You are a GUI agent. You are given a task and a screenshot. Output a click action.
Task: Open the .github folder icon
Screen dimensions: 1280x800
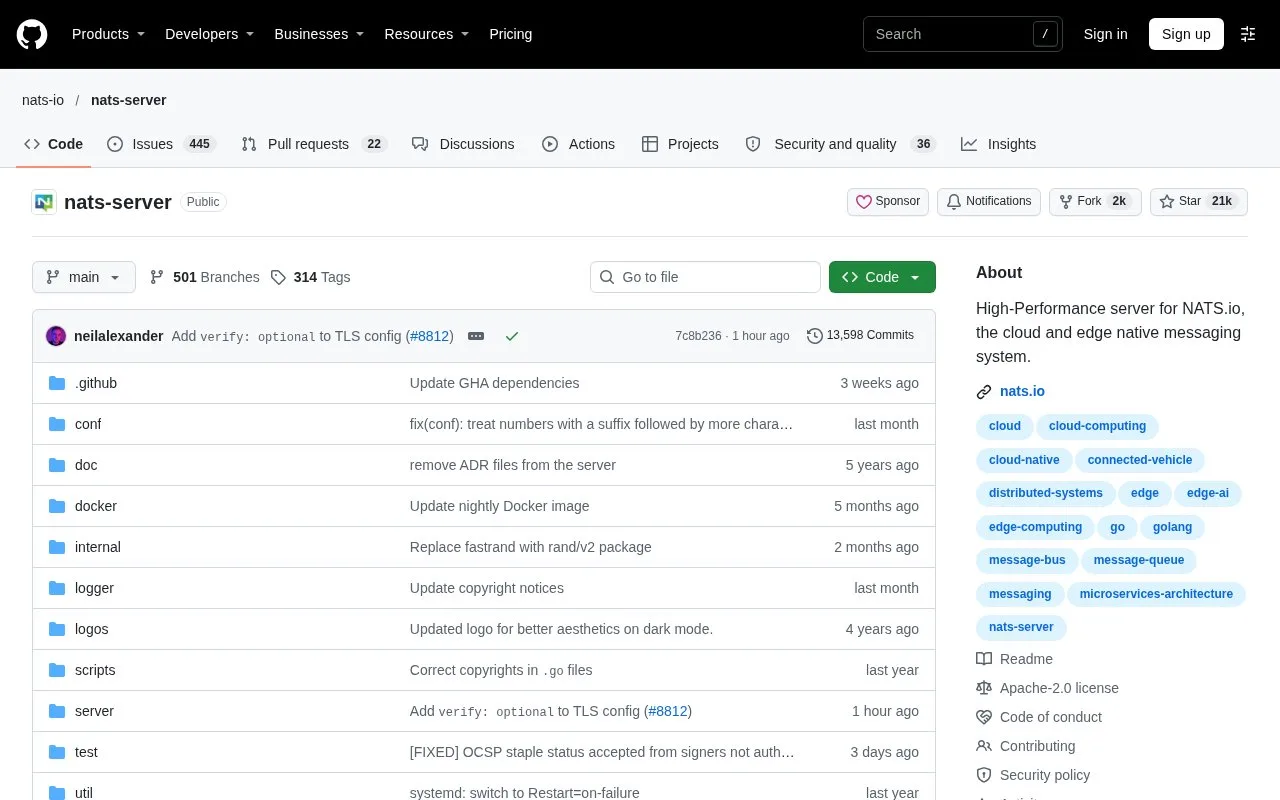57,383
